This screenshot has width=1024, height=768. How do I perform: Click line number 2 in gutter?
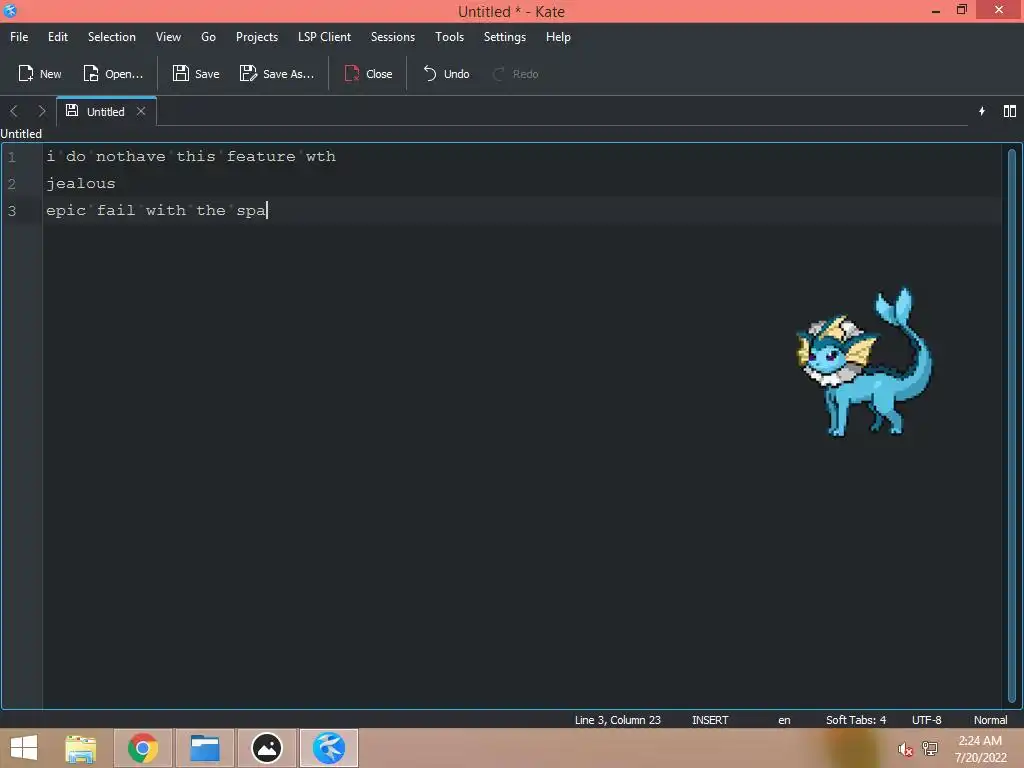click(12, 184)
